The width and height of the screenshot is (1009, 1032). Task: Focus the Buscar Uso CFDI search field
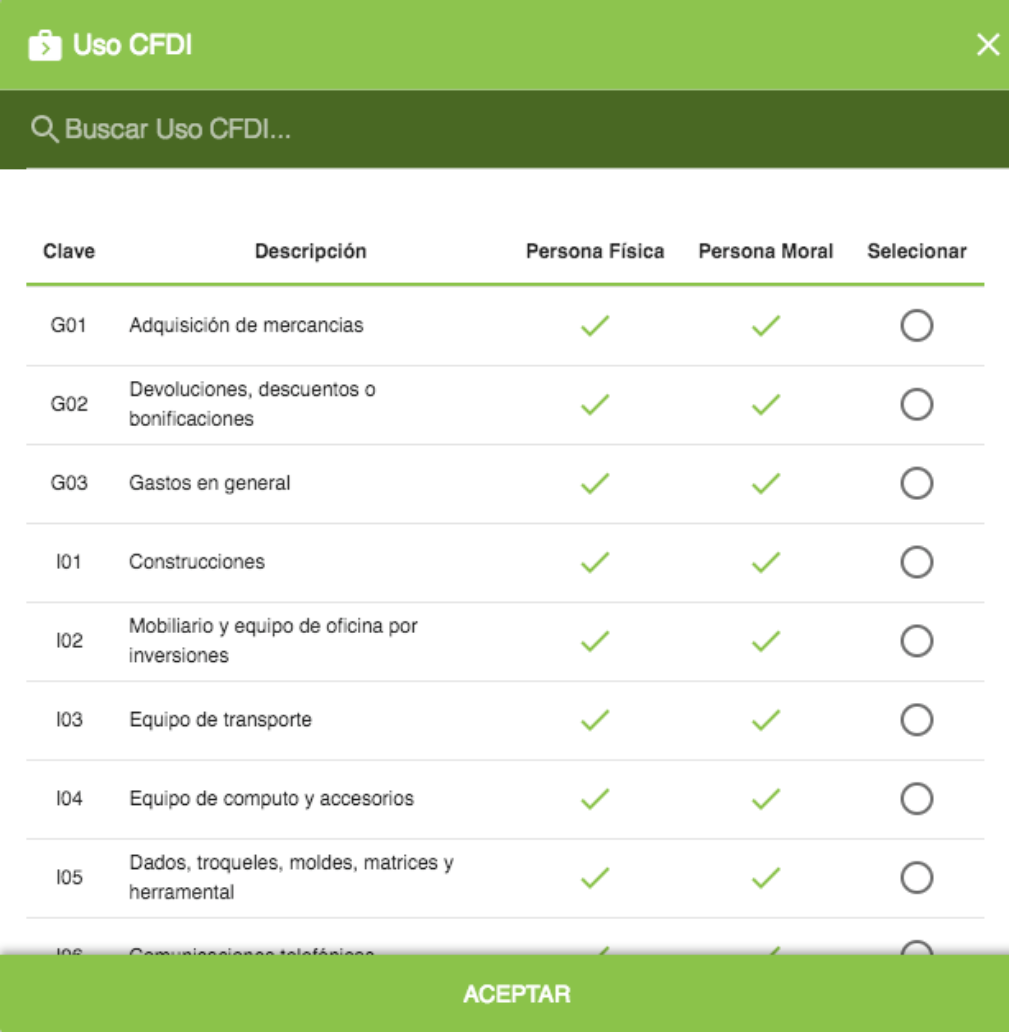504,129
